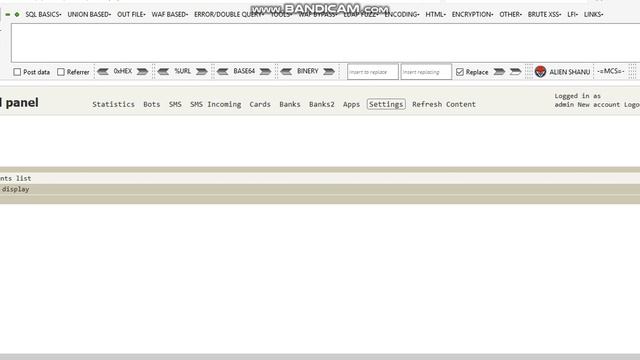Open the Cards page

pos(260,104)
